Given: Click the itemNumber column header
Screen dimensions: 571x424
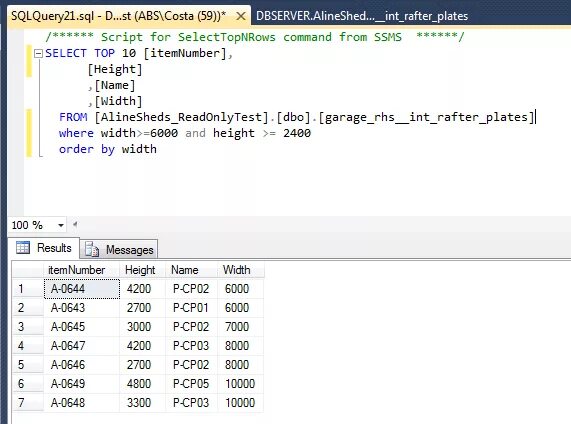Looking at the screenshot, I should (x=82, y=270).
